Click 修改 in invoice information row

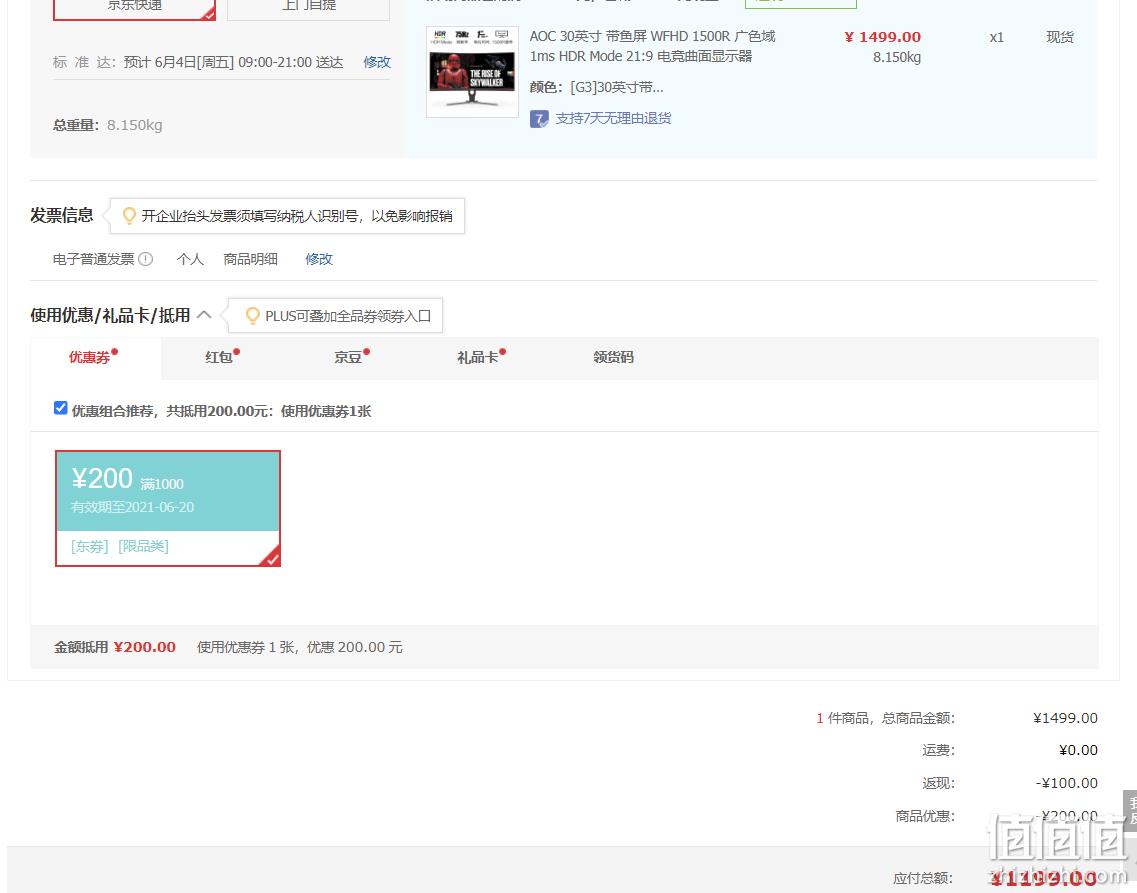(x=318, y=259)
